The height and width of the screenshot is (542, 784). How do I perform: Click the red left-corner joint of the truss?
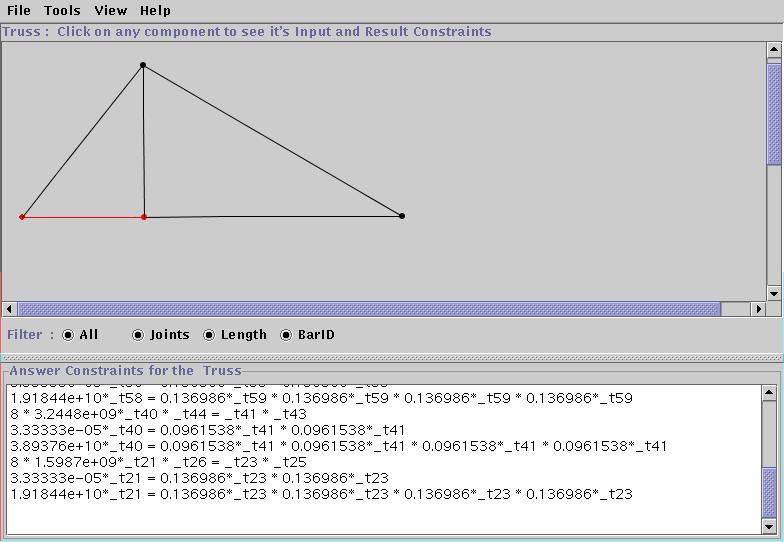click(x=22, y=217)
